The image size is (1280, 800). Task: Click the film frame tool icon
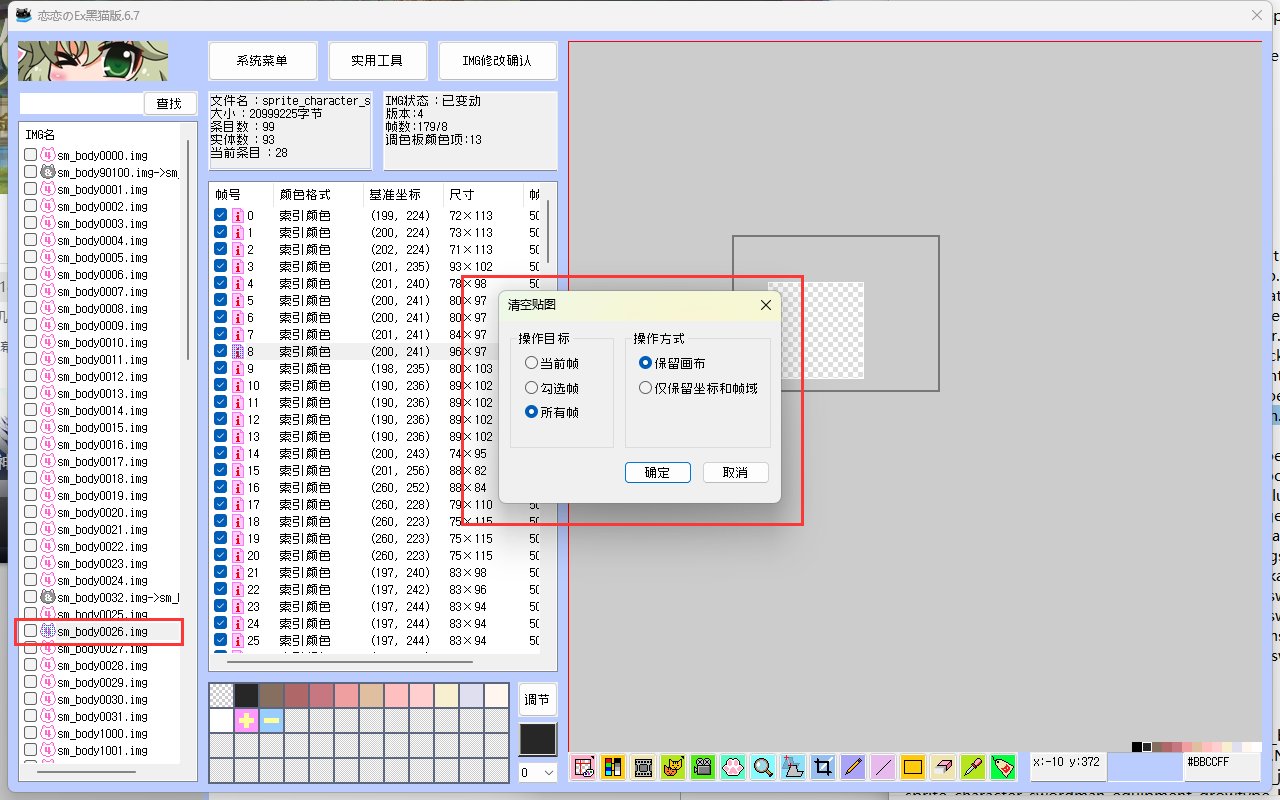coord(643,767)
